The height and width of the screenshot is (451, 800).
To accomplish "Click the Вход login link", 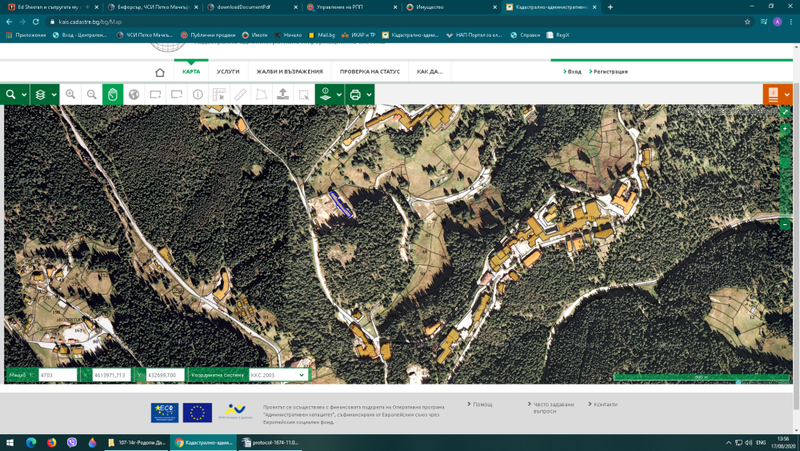I will 573,72.
